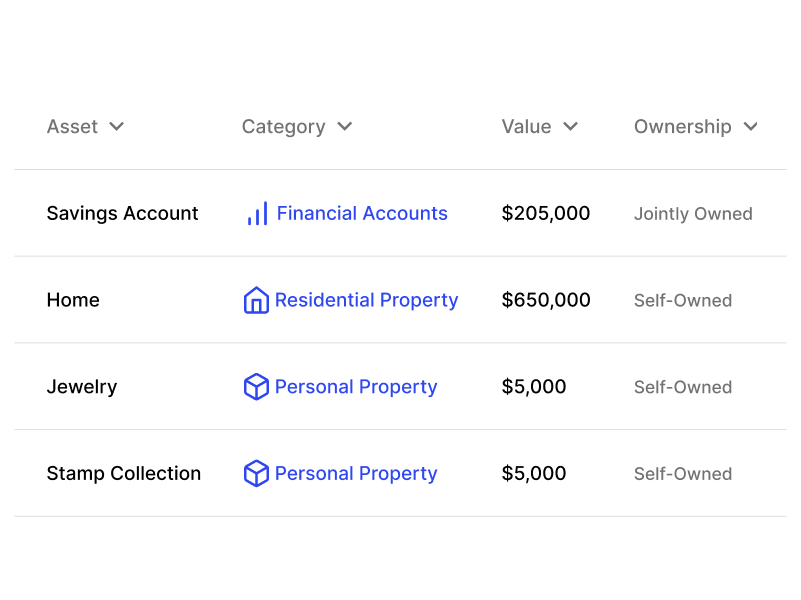Expand the Asset column sort chevron

(116, 127)
